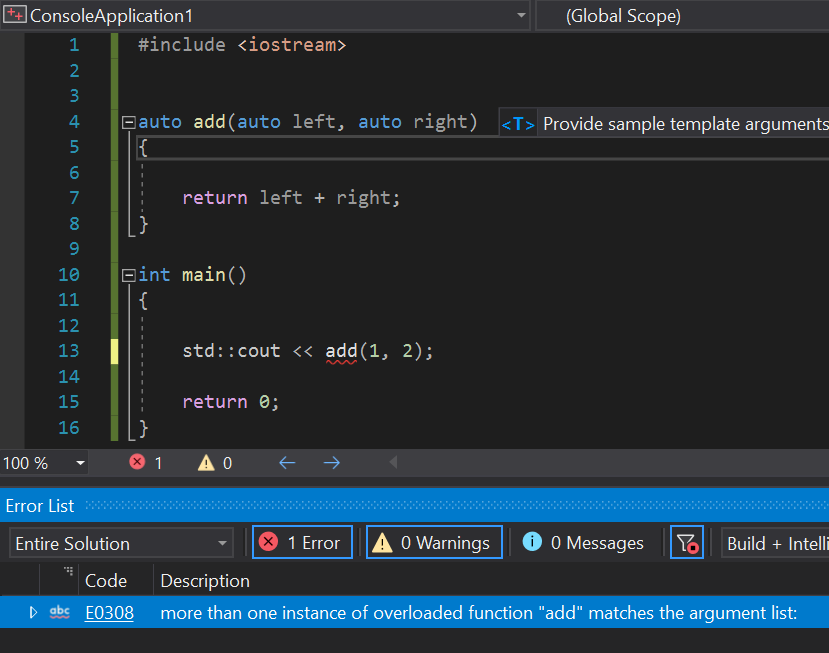Image resolution: width=829 pixels, height=653 pixels.
Task: Click the return 0; statement
Action: (231, 402)
